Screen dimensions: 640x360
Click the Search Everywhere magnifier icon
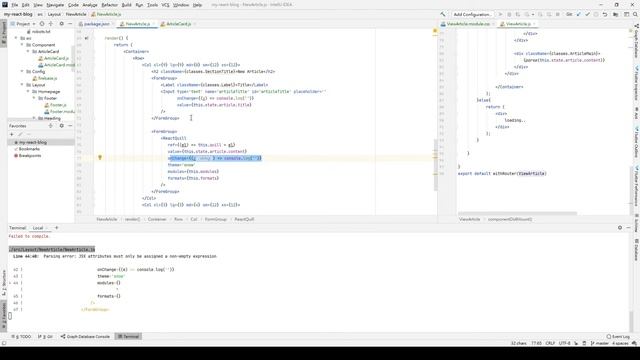(x=635, y=14)
